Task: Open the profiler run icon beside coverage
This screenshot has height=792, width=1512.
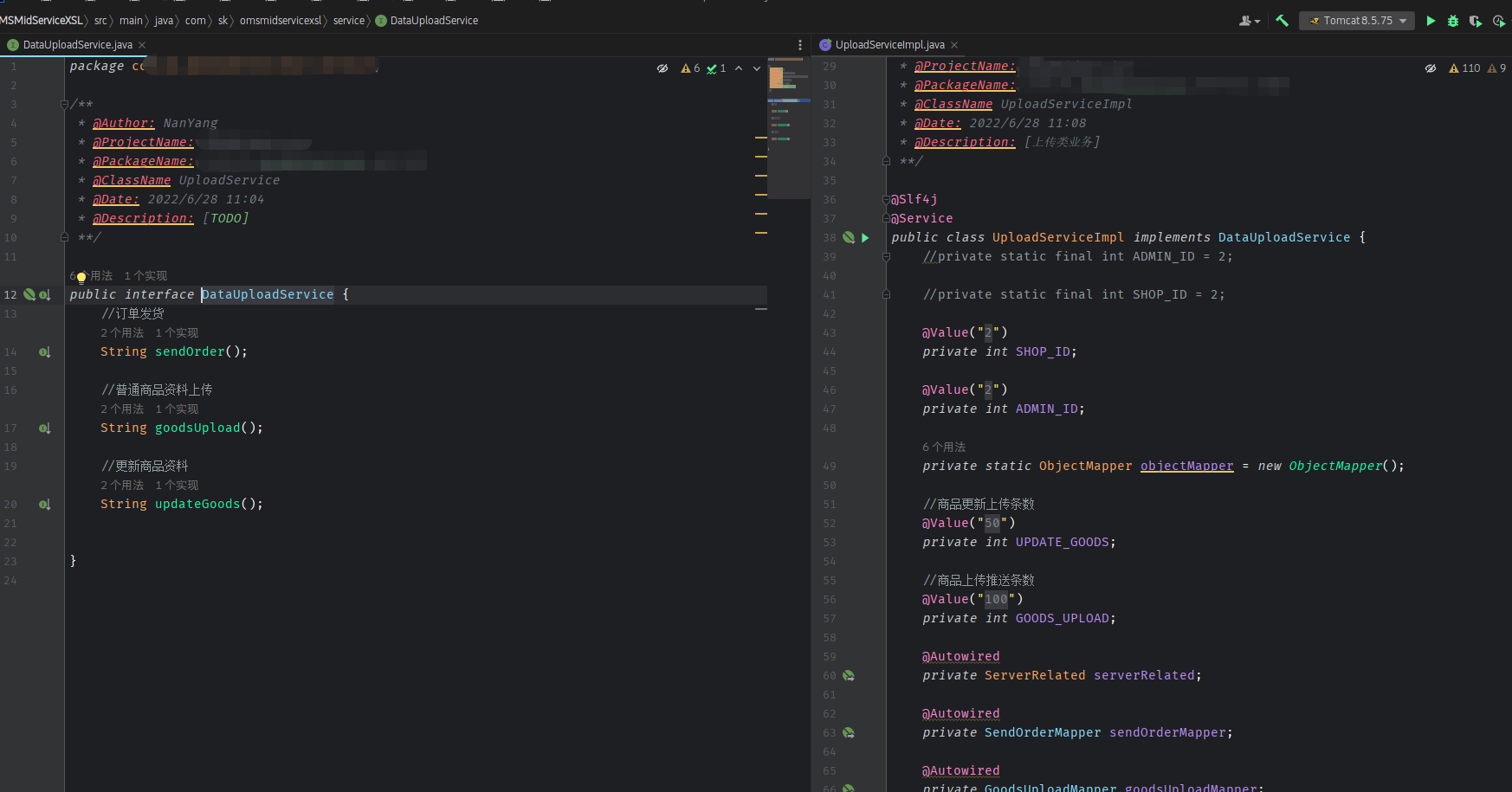Action: coord(1499,21)
